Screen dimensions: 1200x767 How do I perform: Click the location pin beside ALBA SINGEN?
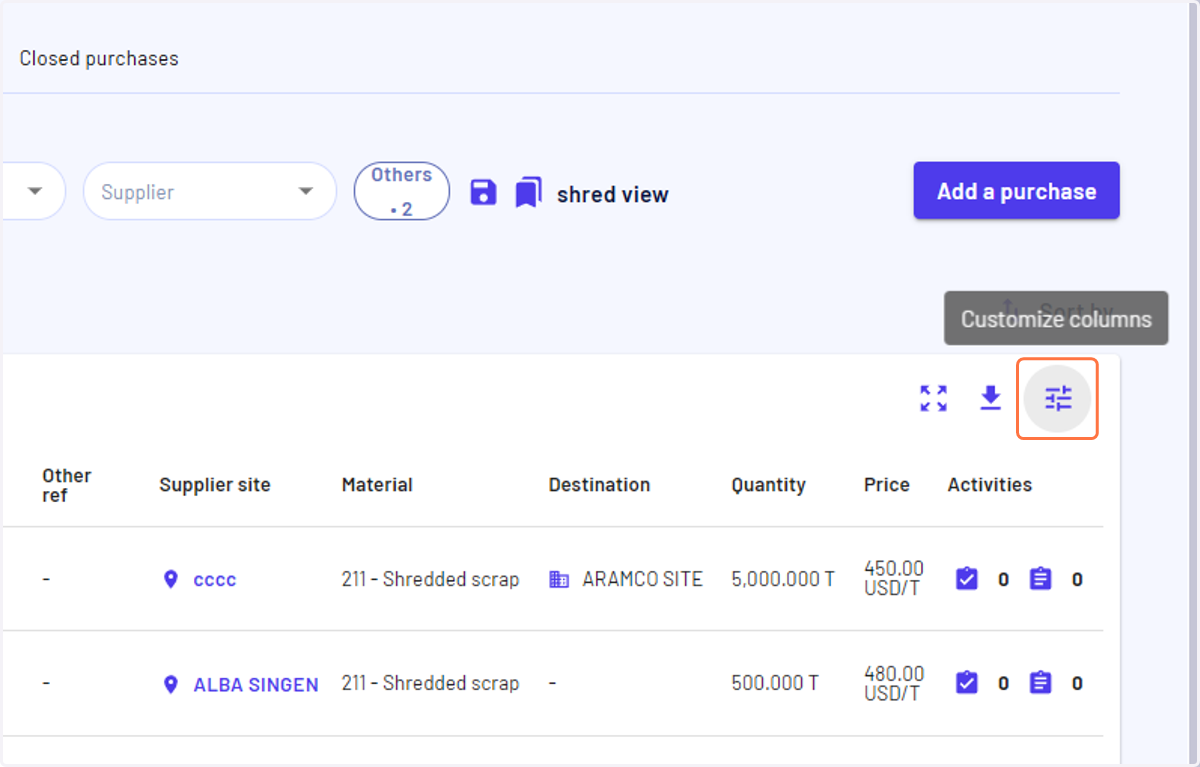[x=171, y=684]
